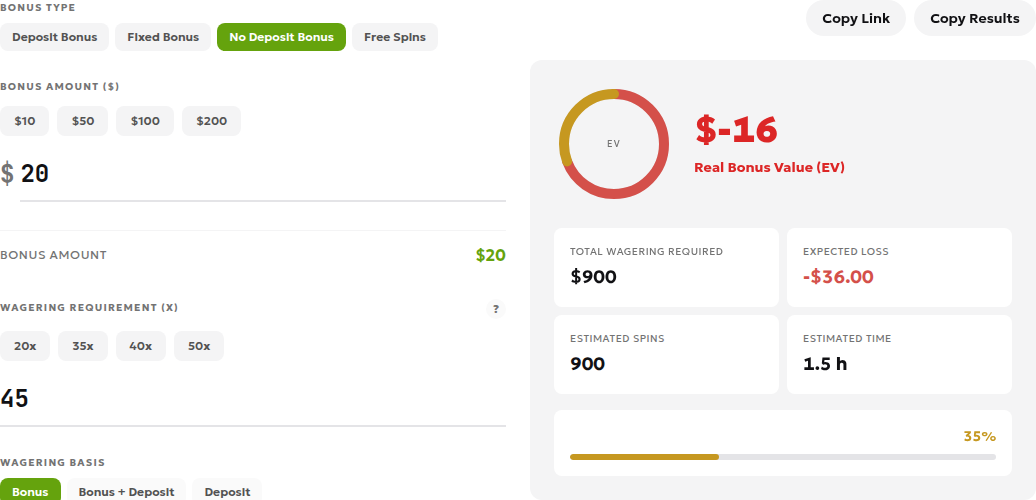This screenshot has width=1036, height=500.
Task: Select the Deposit Bonus type
Action: 54,37
